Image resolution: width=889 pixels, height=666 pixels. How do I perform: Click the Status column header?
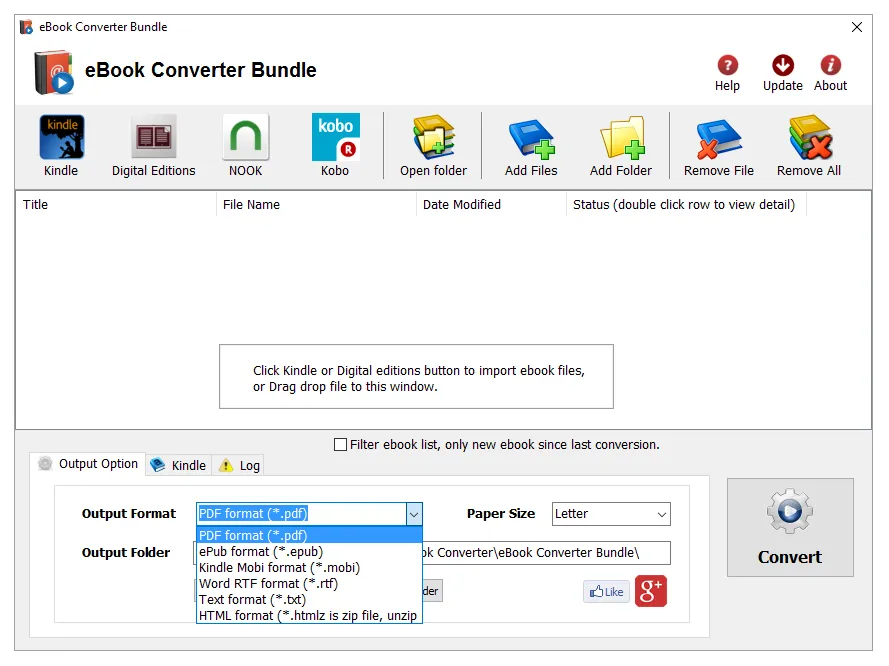coord(686,205)
